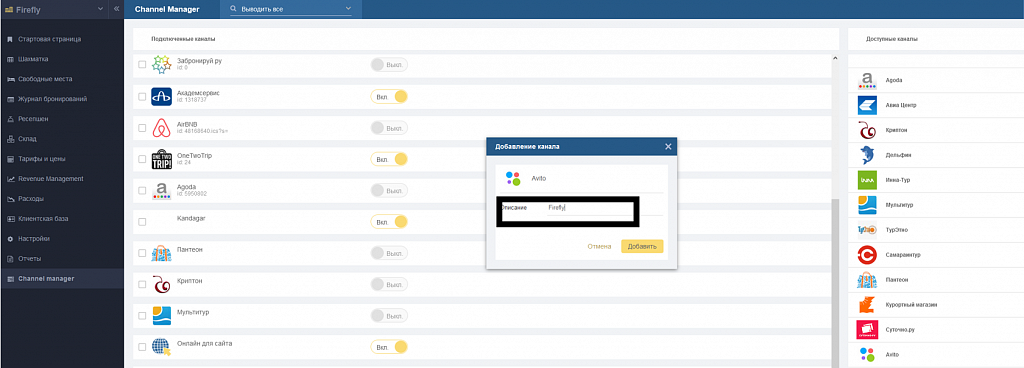
Task: Close the Добавление канала dialog
Action: coord(668,147)
